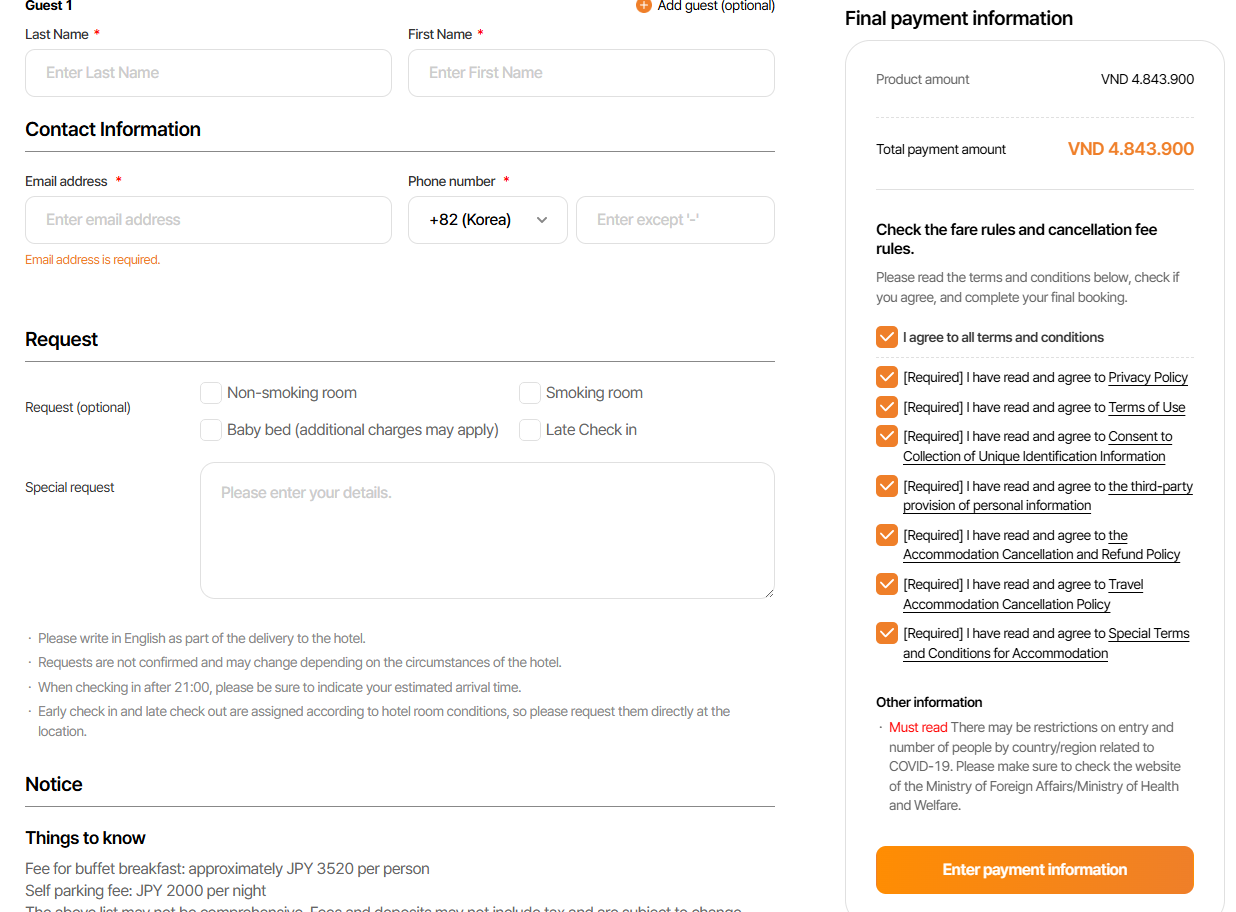Click the email address field
The image size is (1236, 912).
point(208,220)
